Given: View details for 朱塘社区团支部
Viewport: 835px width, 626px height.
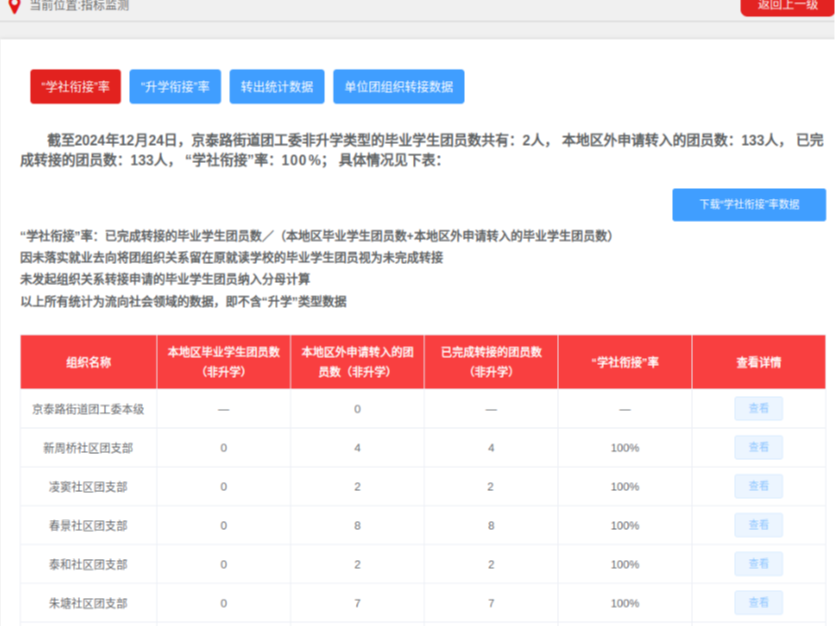Looking at the screenshot, I should pyautogui.click(x=758, y=603).
